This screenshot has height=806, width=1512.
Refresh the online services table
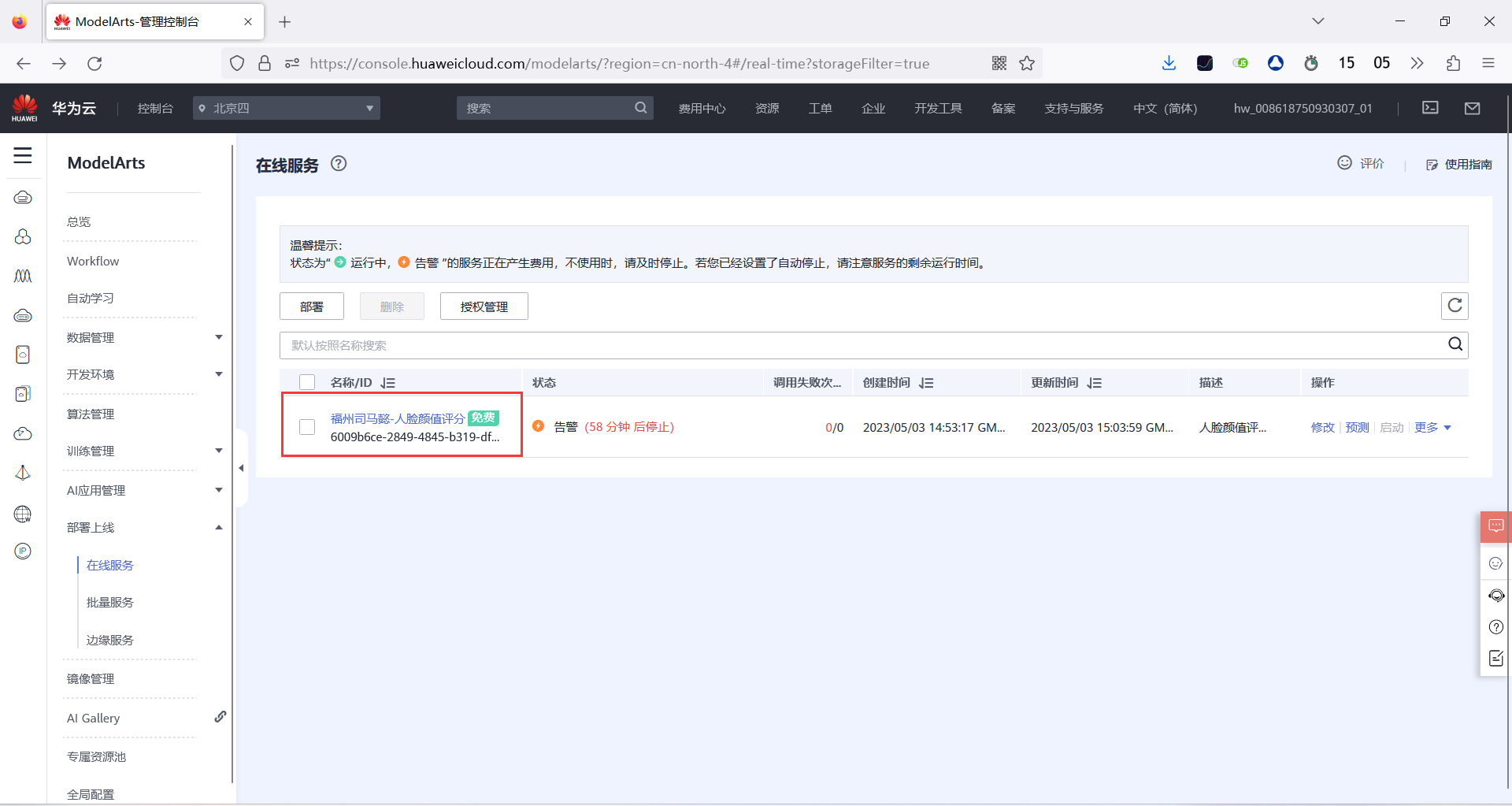point(1455,306)
